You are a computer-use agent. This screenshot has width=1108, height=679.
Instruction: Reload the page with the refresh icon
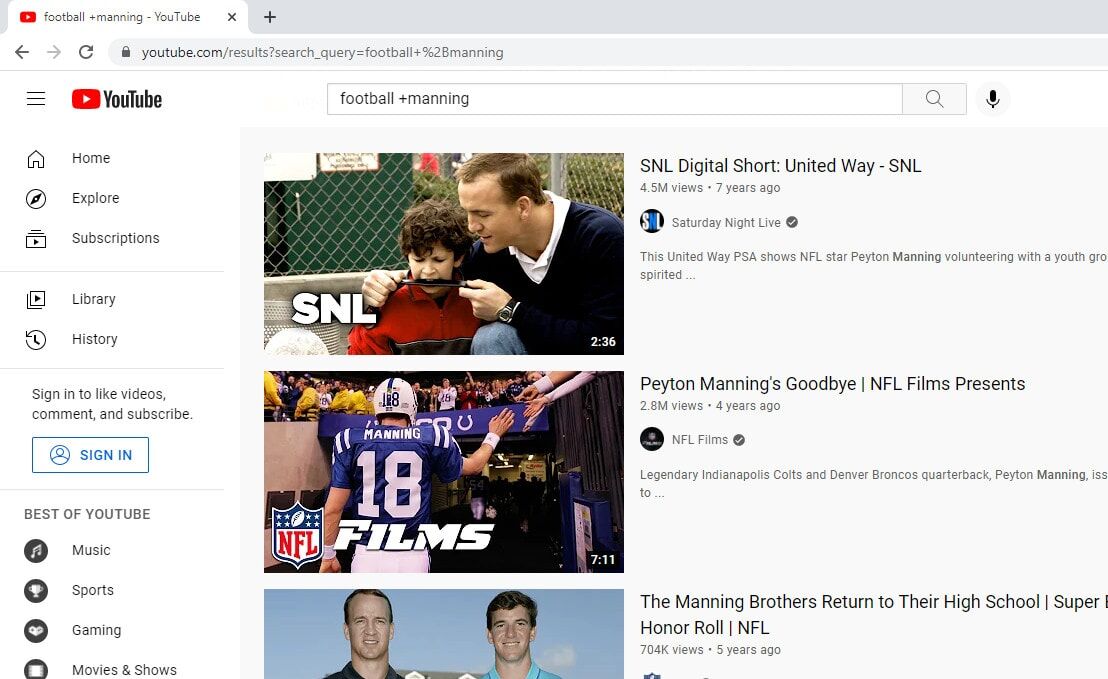click(x=86, y=52)
